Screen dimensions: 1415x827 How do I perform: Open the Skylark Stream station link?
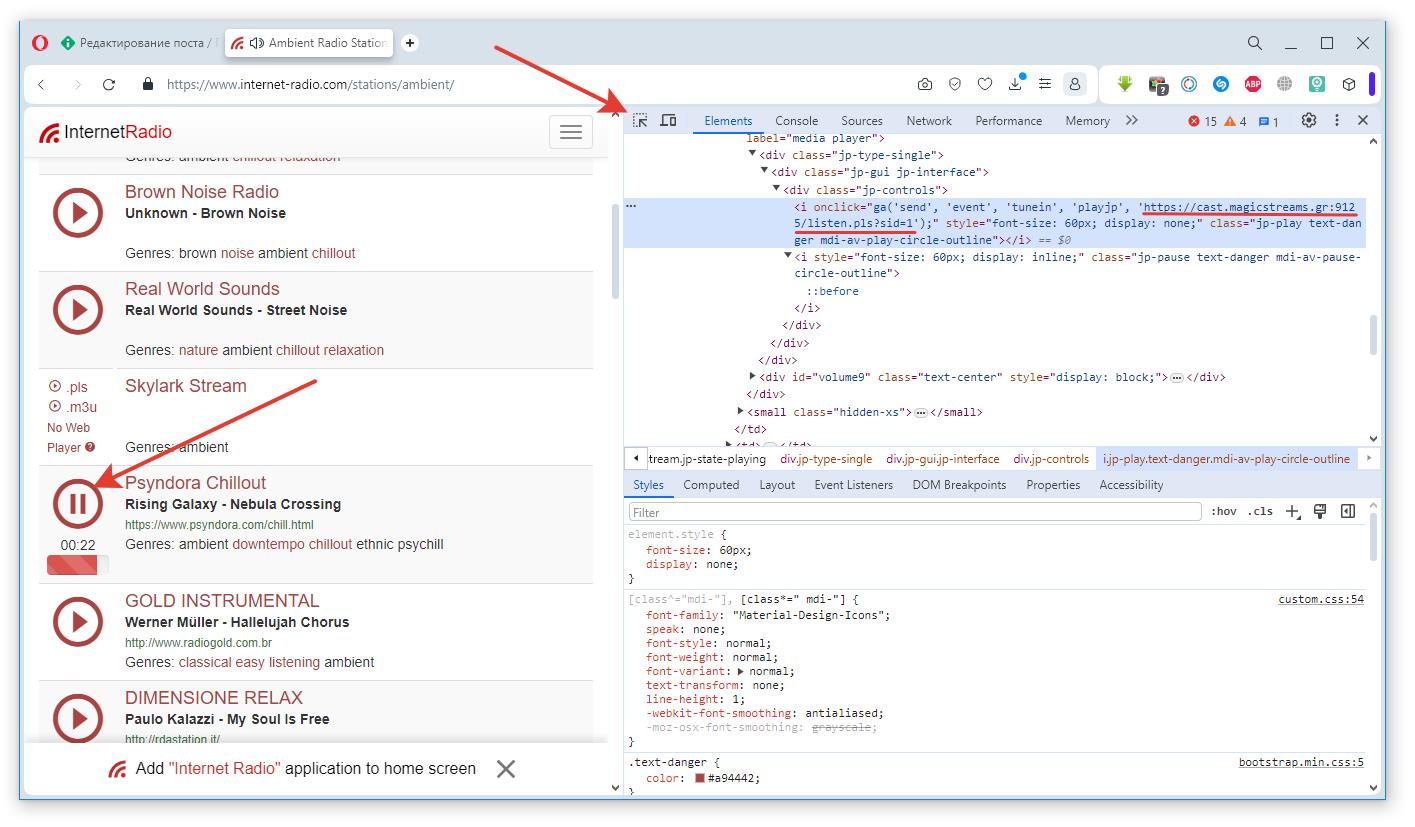tap(185, 386)
